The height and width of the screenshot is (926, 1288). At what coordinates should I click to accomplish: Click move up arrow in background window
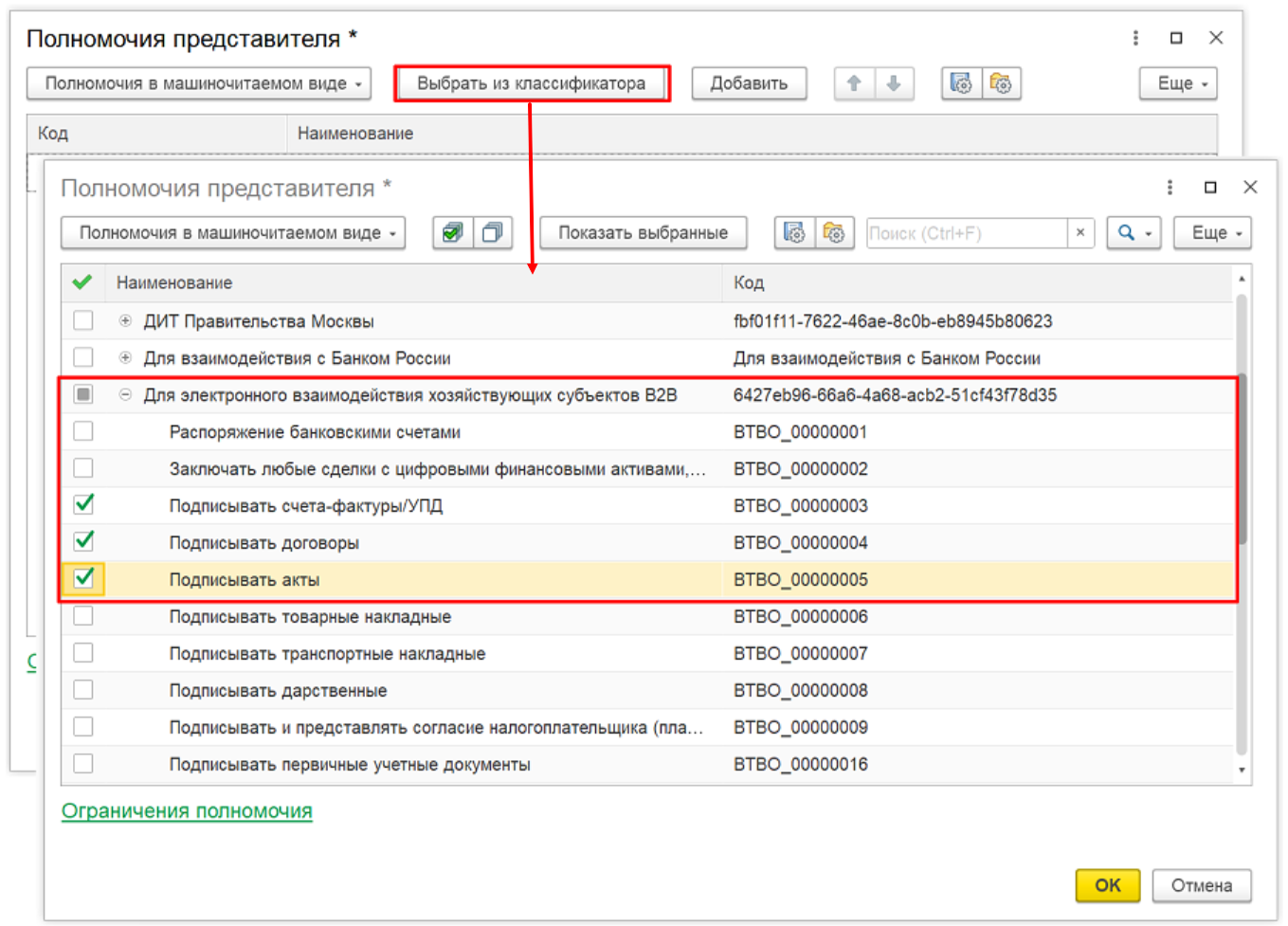854,83
